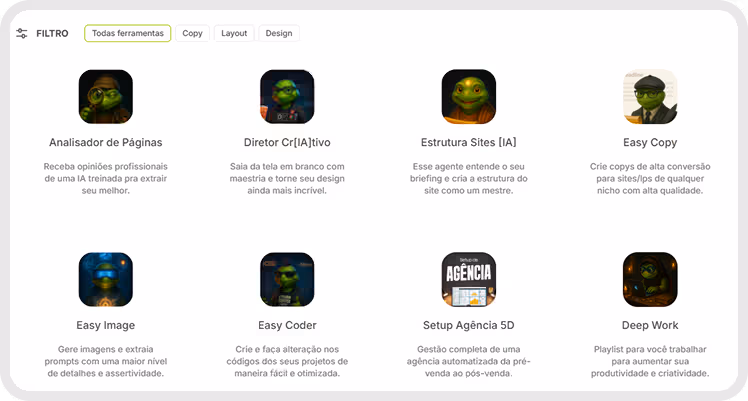Click the FILTRO label

point(52,33)
